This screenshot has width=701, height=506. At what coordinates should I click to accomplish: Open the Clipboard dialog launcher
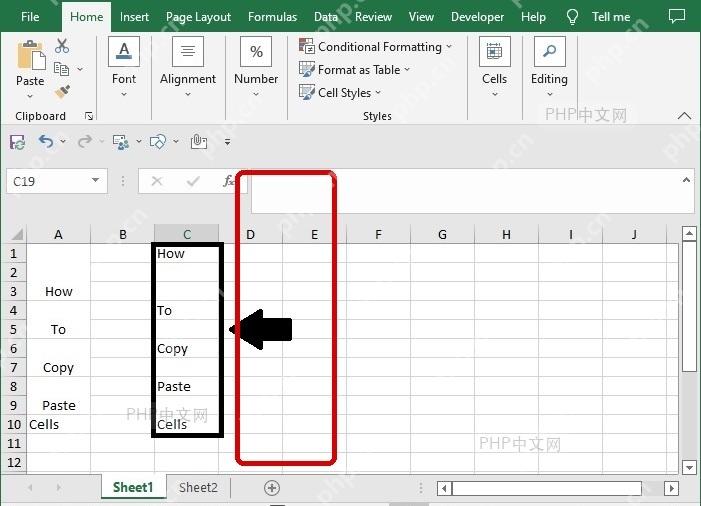[x=89, y=116]
